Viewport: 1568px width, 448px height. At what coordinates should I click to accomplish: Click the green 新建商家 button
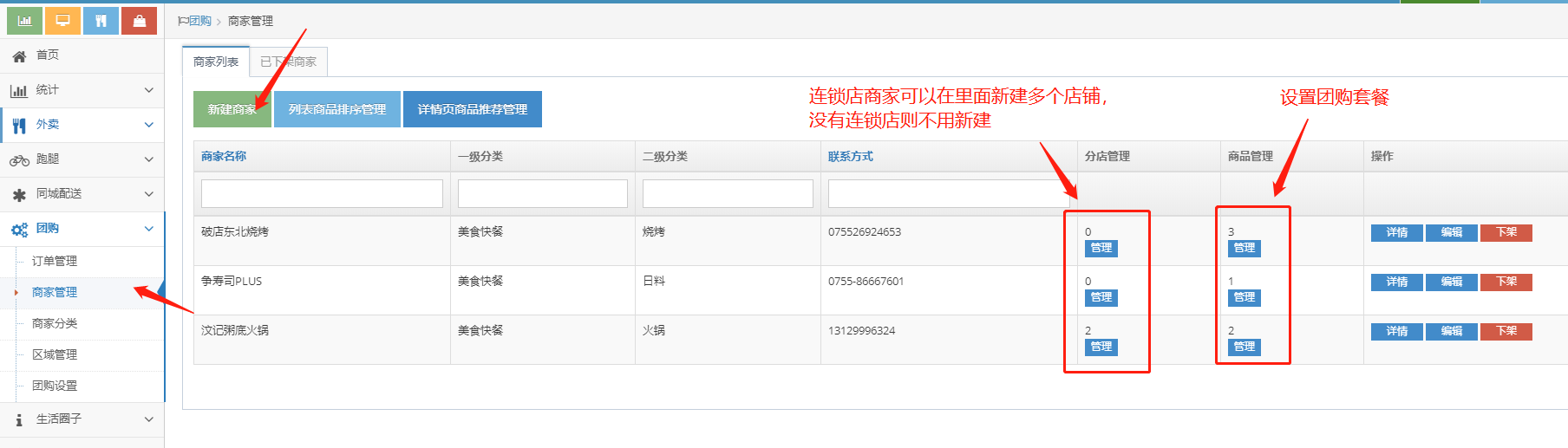pos(232,109)
